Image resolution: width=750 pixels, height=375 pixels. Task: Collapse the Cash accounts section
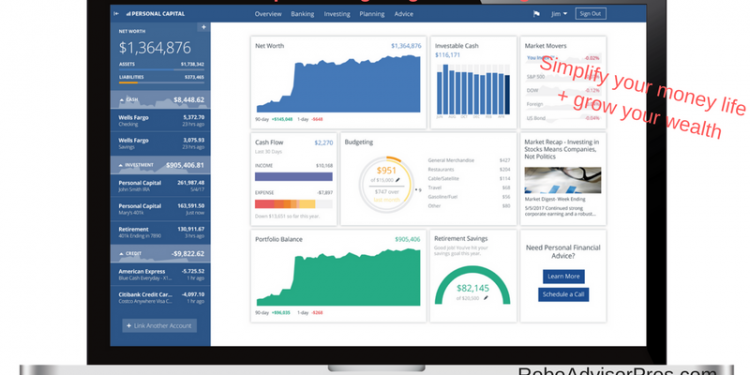pyautogui.click(x=160, y=100)
